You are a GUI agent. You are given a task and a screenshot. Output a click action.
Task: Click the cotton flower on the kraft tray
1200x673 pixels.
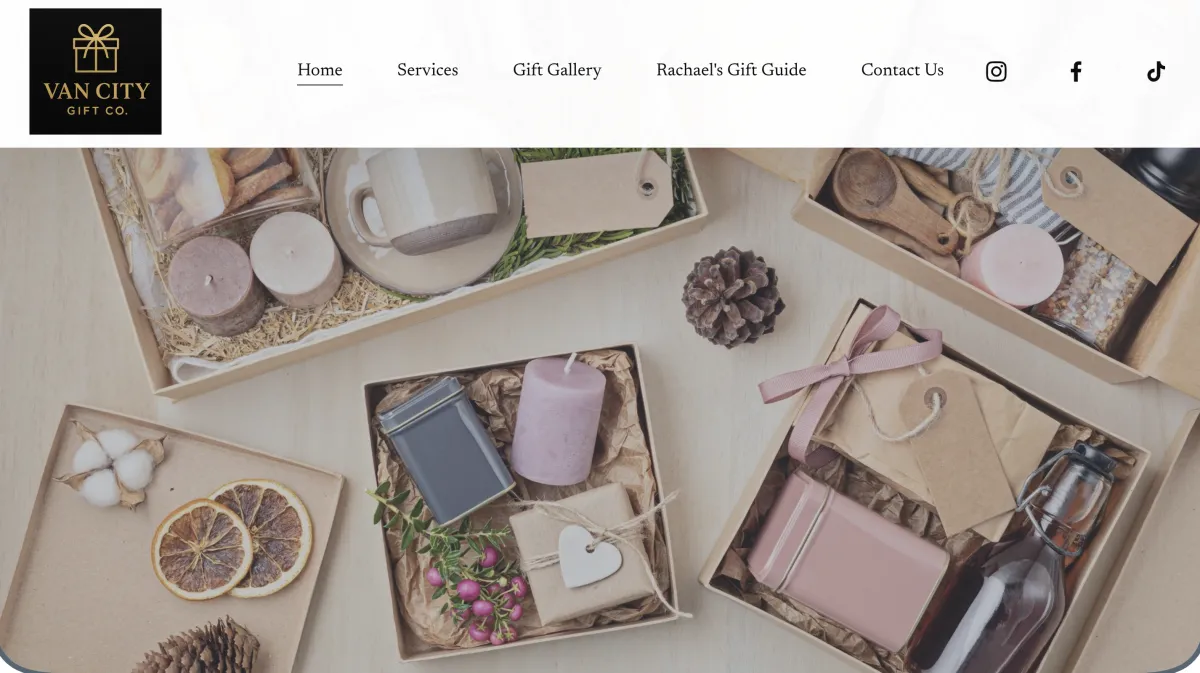click(112, 464)
